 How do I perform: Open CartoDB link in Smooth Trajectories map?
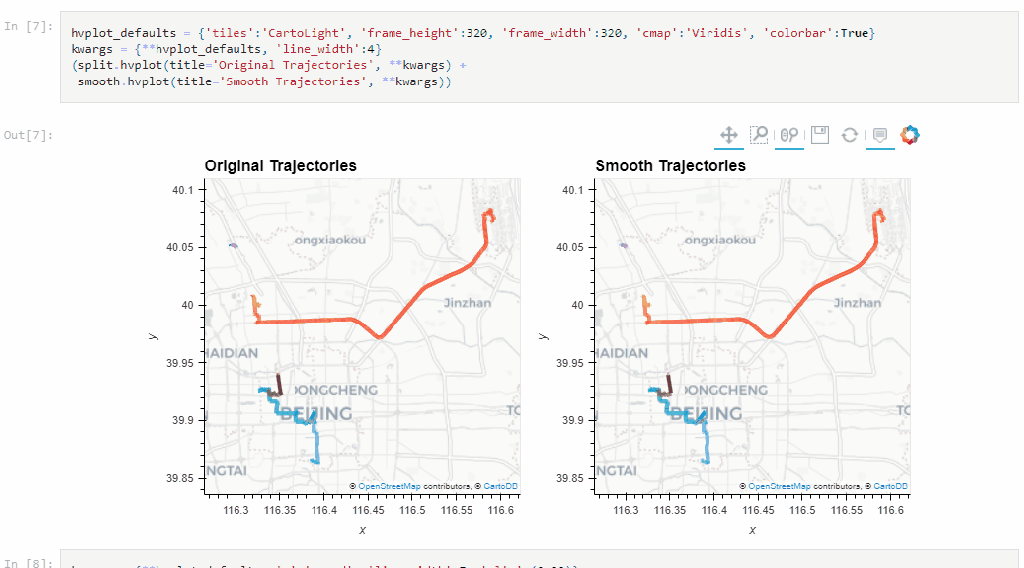point(890,486)
